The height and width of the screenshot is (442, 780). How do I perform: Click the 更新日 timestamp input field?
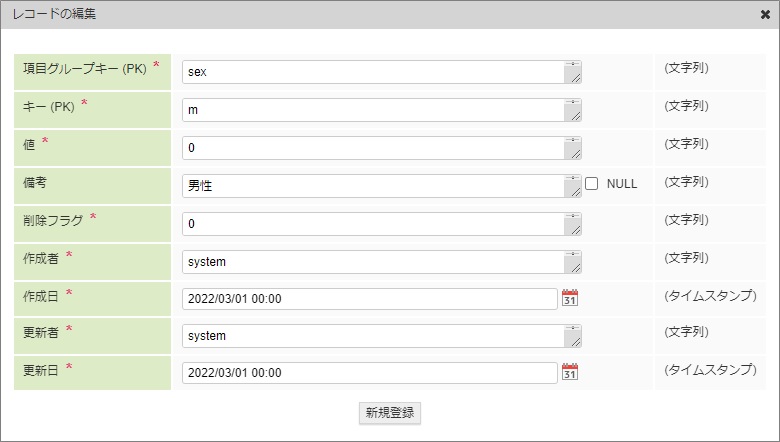click(x=369, y=373)
